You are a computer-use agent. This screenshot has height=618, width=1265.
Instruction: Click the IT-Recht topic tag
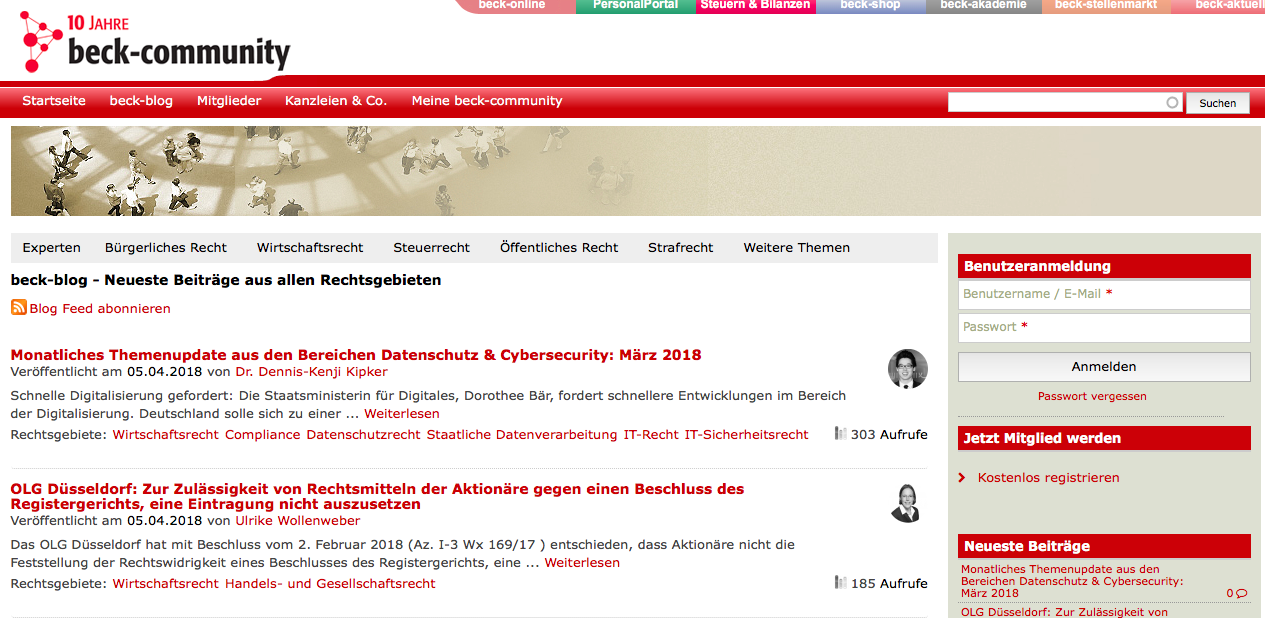pyautogui.click(x=651, y=435)
